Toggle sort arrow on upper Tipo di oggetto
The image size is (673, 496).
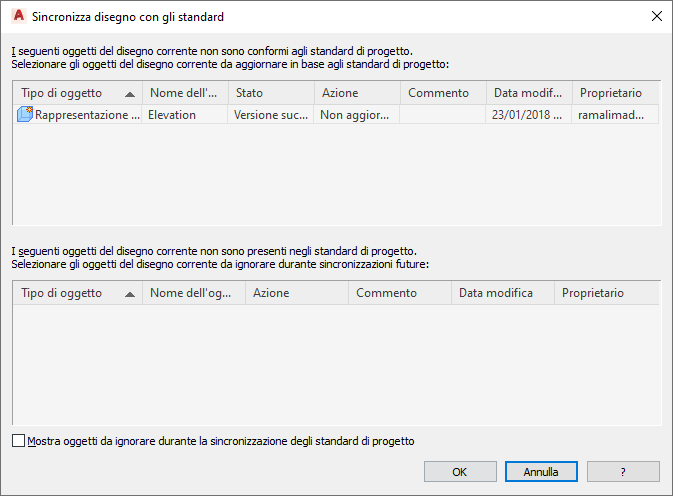tap(130, 93)
